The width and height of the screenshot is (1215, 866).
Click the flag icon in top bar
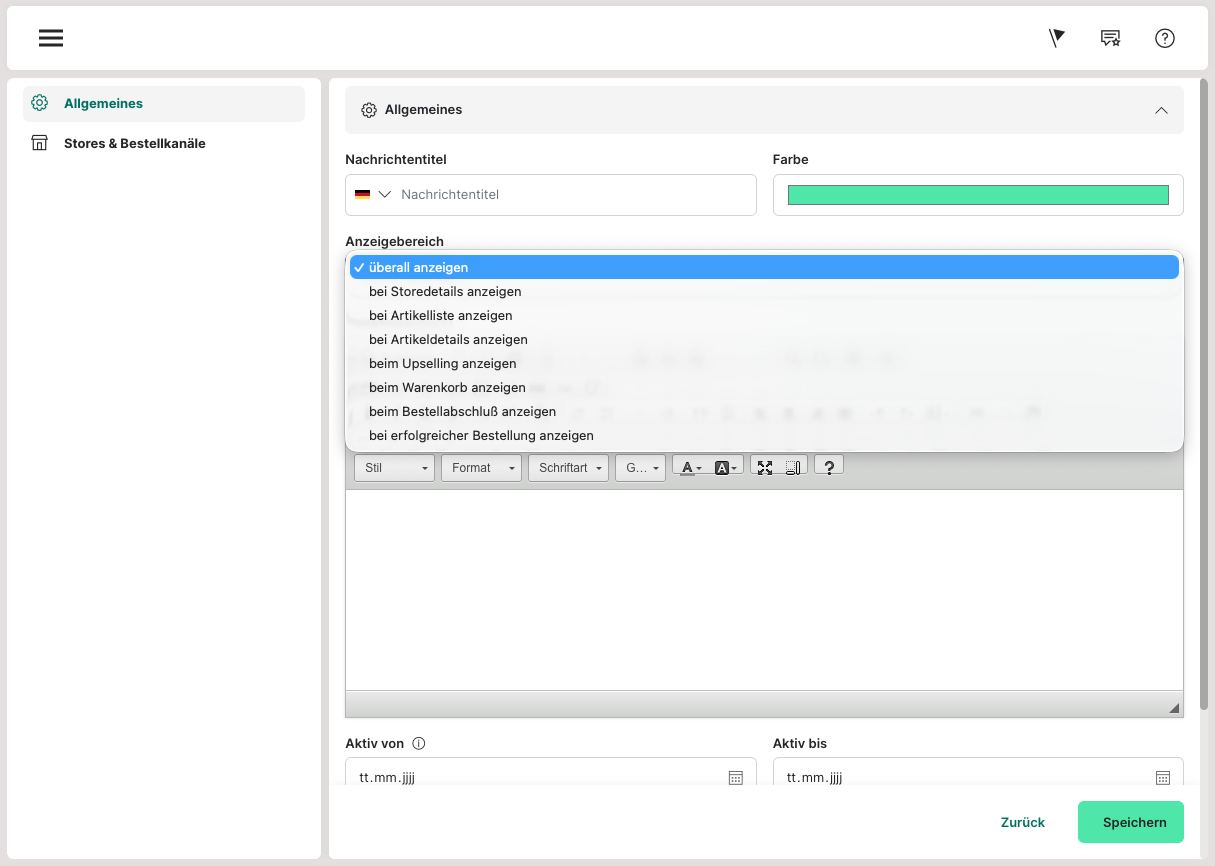(1056, 38)
